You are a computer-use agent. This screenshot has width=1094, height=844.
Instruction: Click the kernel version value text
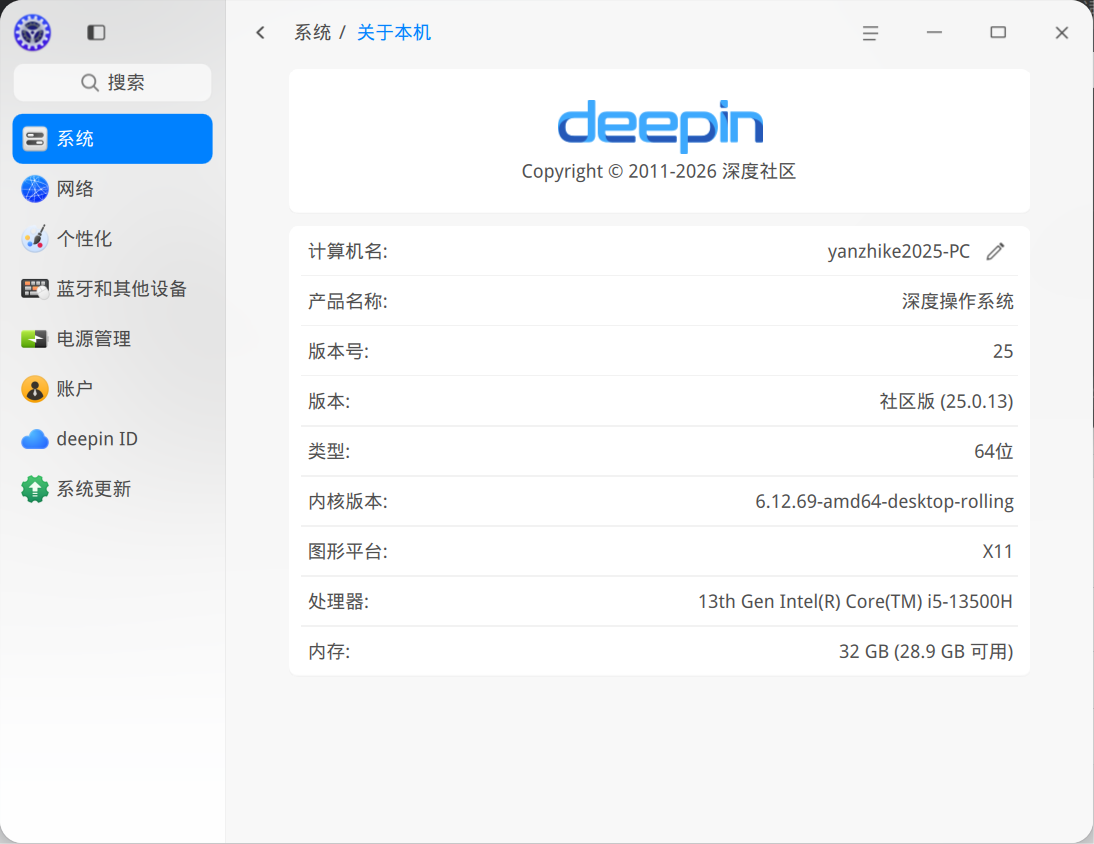884,502
